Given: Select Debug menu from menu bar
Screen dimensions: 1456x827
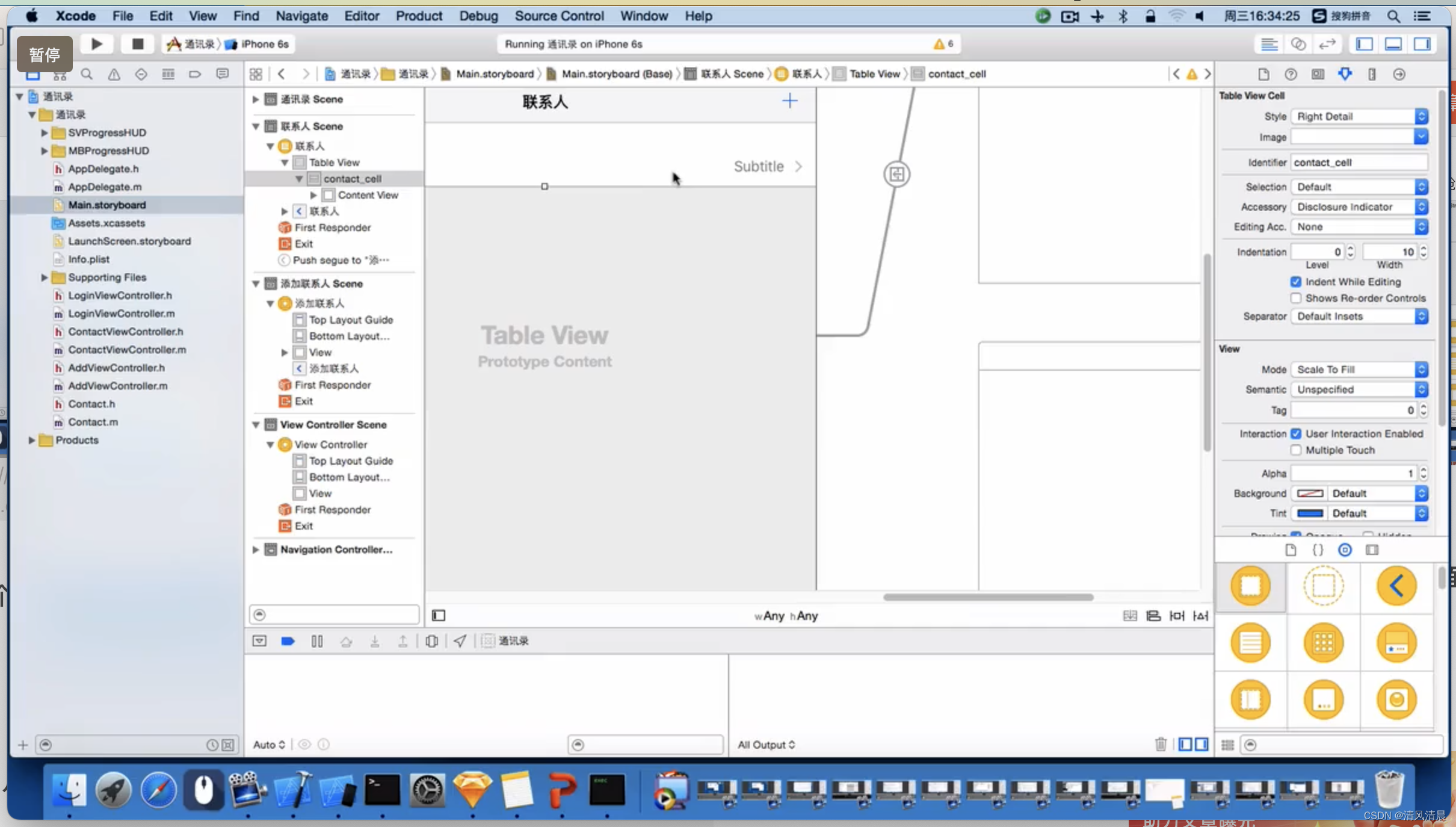Looking at the screenshot, I should 479,15.
